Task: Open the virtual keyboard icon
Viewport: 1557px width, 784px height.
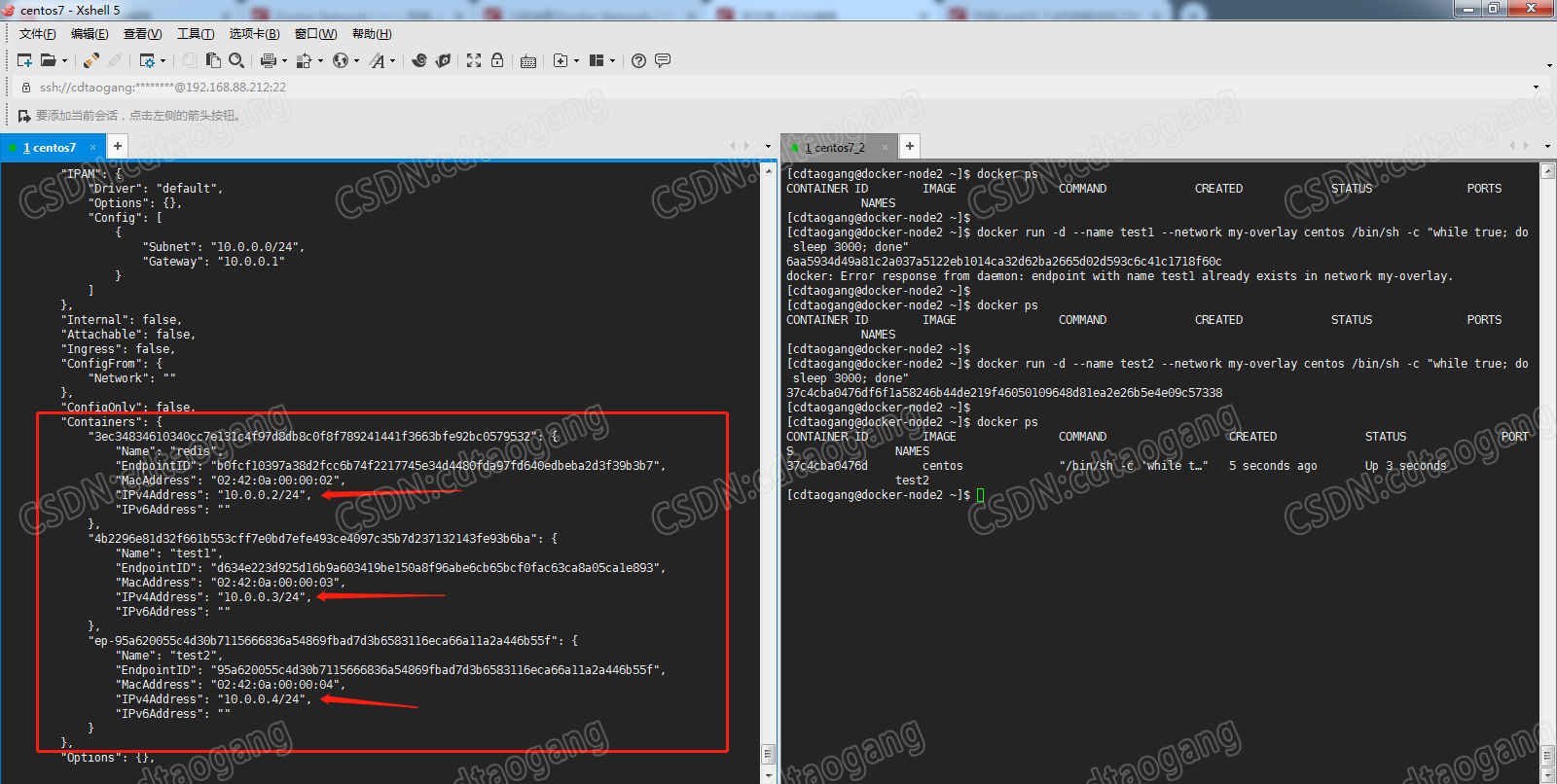Action: [528, 61]
